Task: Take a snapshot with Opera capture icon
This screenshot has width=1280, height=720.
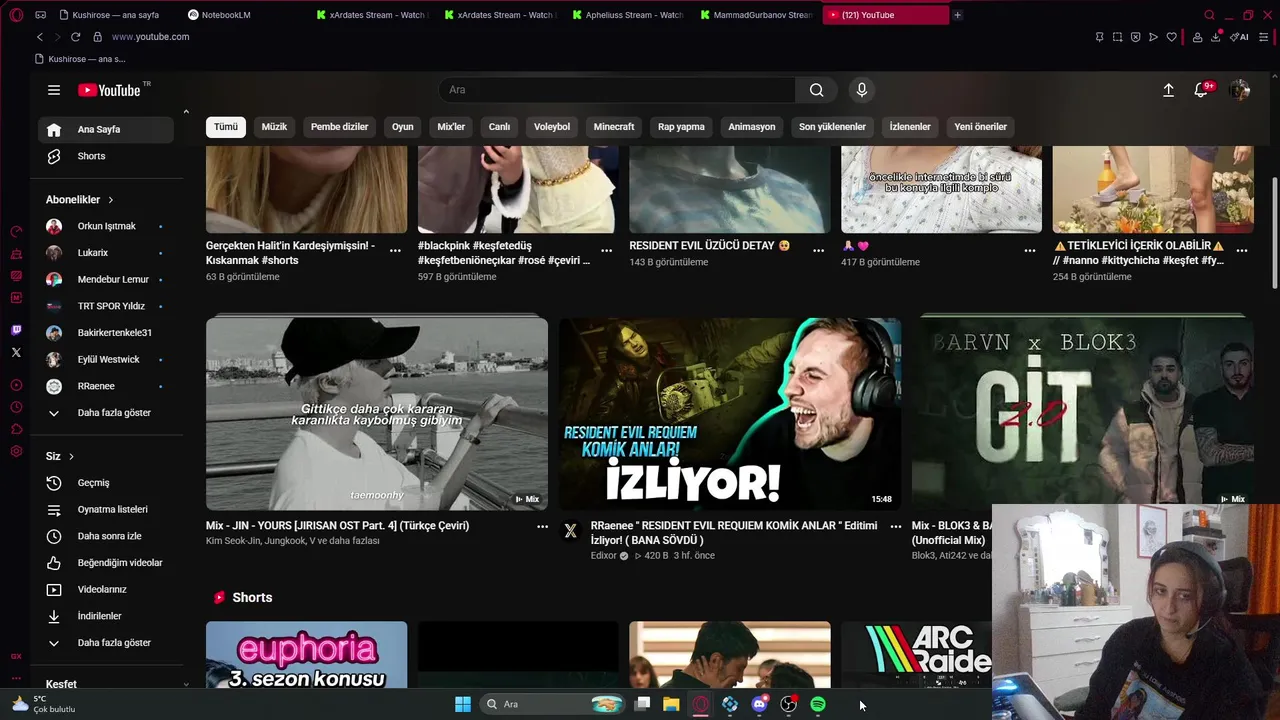Action: point(1117,37)
